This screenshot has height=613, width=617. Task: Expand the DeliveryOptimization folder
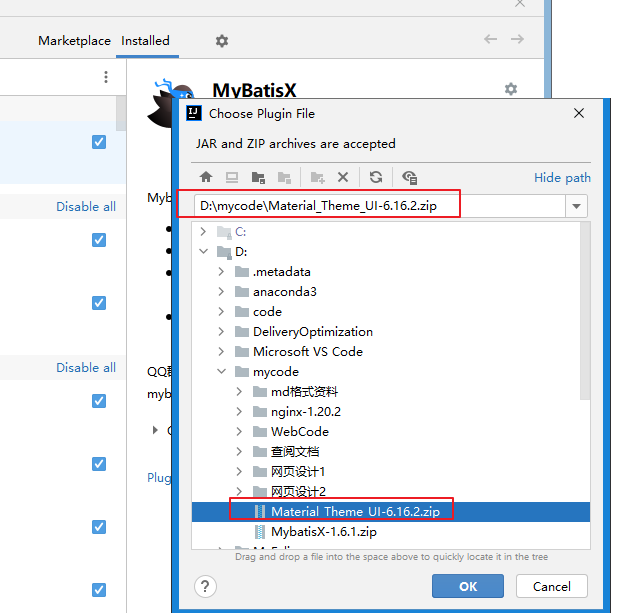[221, 332]
